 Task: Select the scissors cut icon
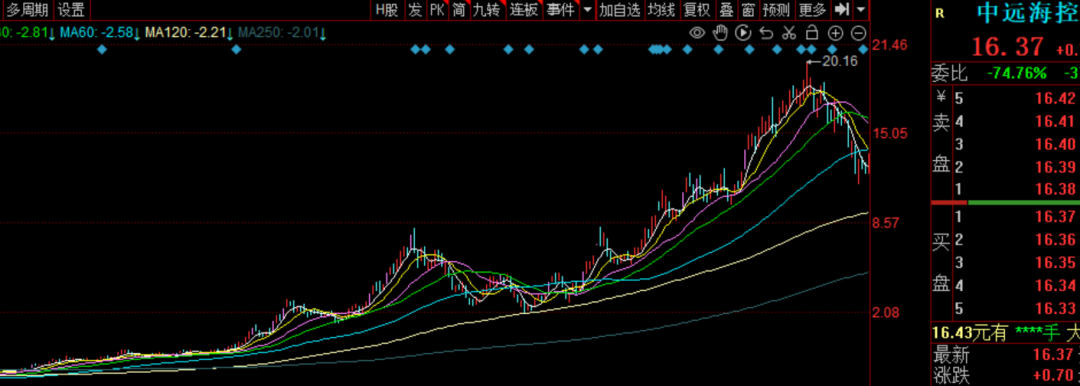click(x=789, y=32)
